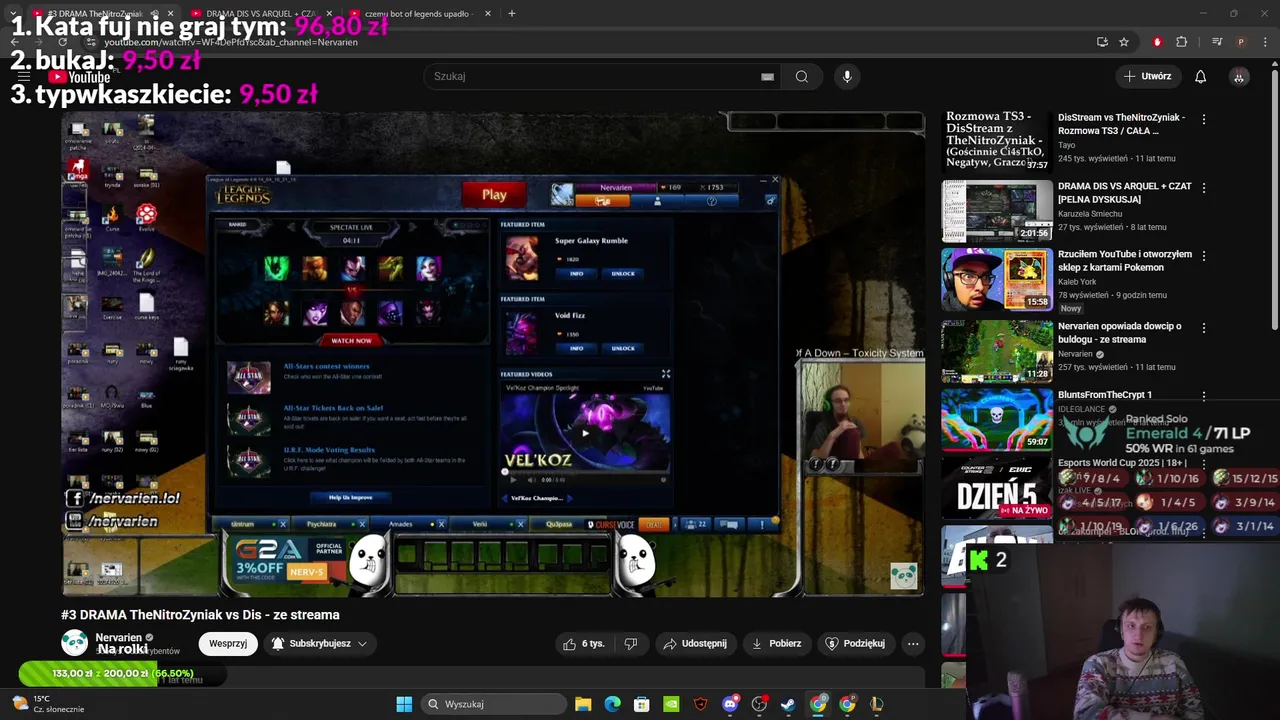Click the Windows taskbar Wyszukaj search box
The height and width of the screenshot is (720, 1280).
(492, 704)
